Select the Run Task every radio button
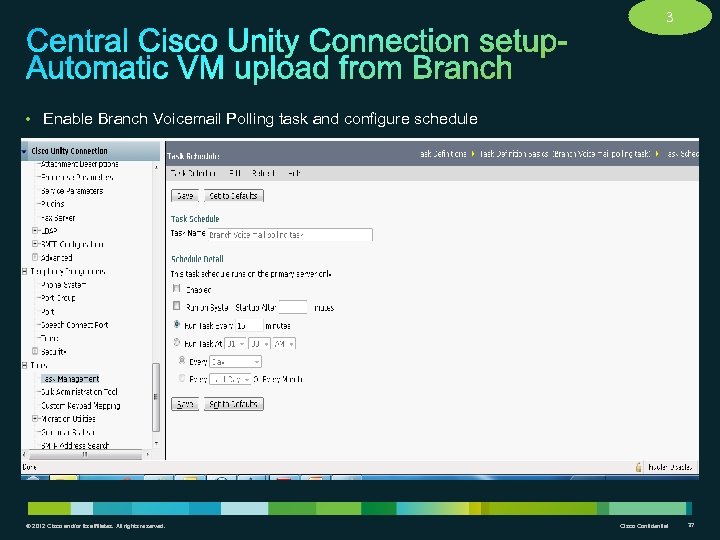This screenshot has width=720, height=540. click(177, 324)
